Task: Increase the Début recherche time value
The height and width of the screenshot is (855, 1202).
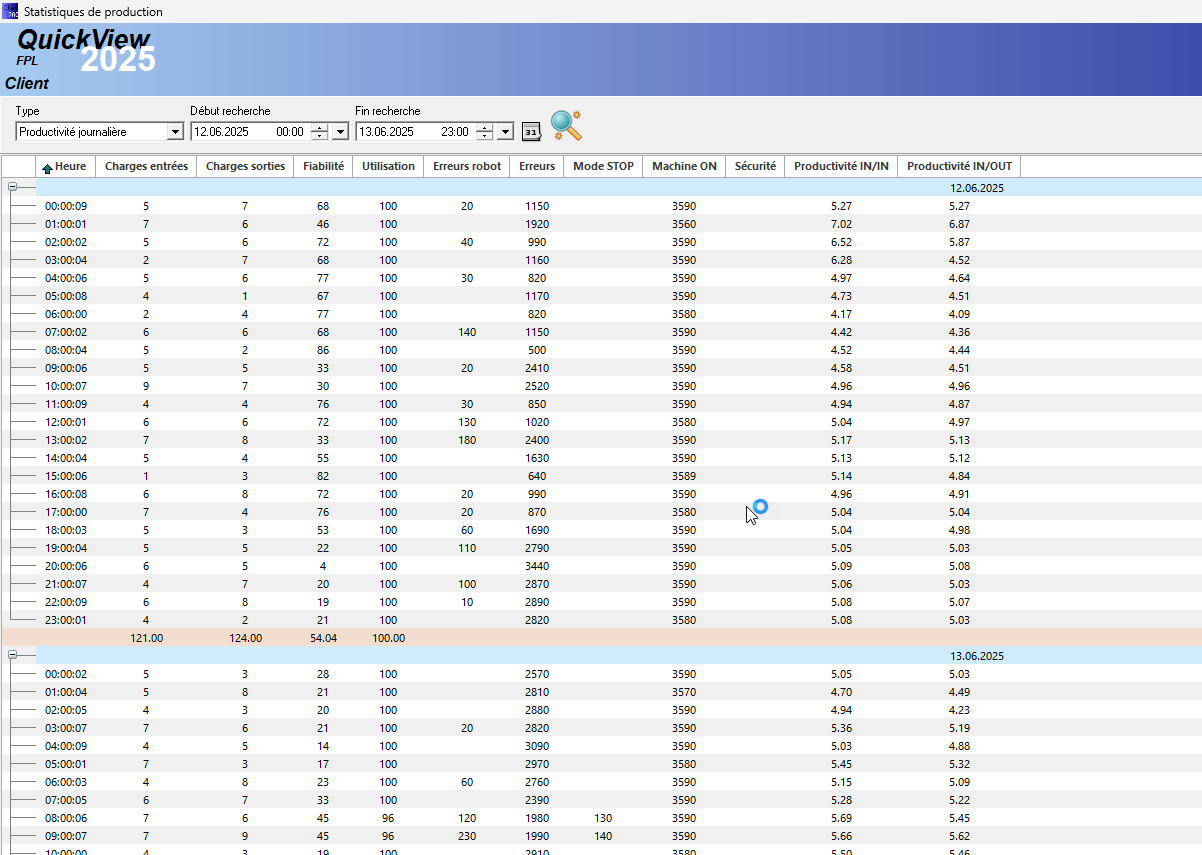Action: coord(319,128)
